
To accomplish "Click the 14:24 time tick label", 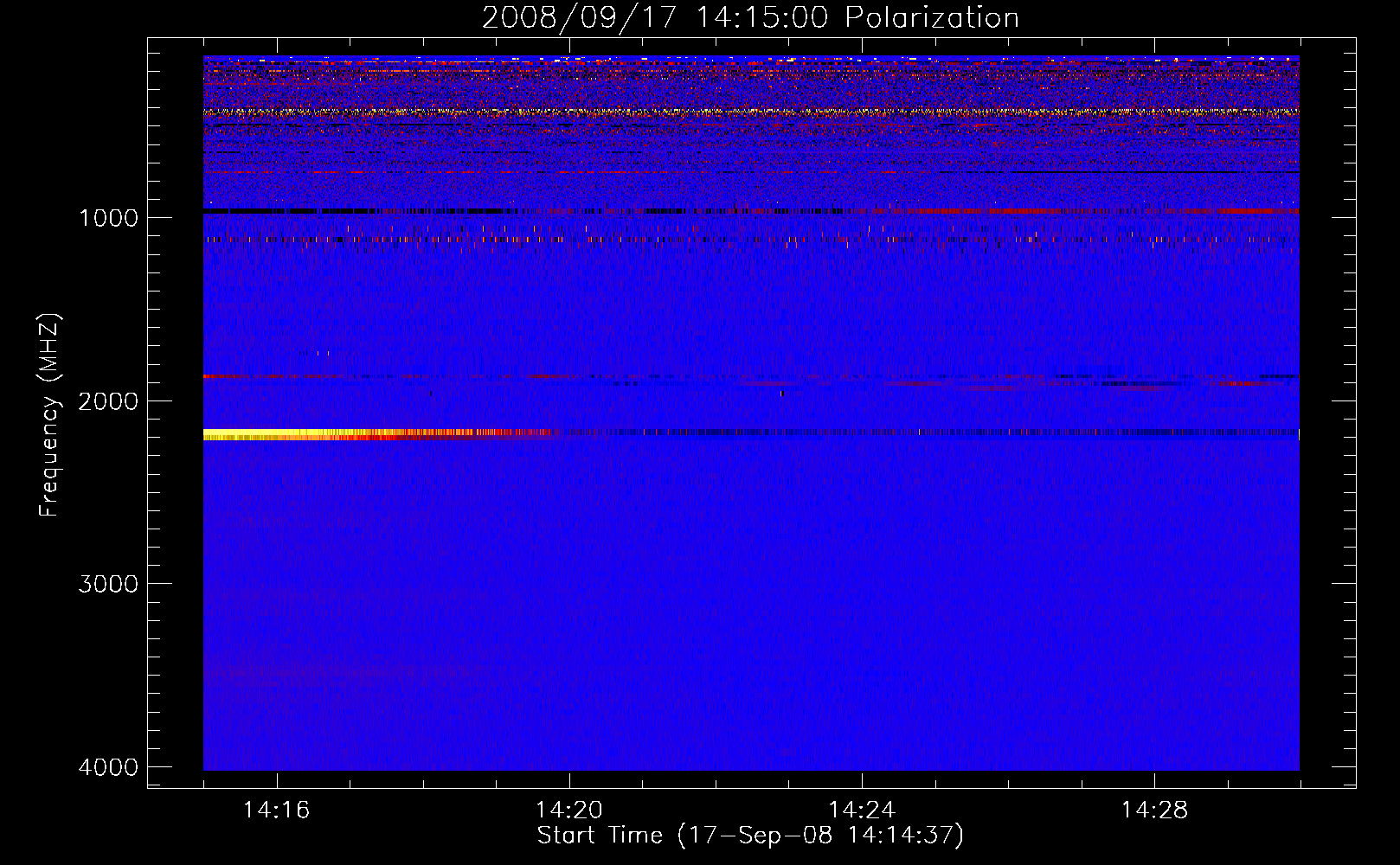I will coord(862,810).
